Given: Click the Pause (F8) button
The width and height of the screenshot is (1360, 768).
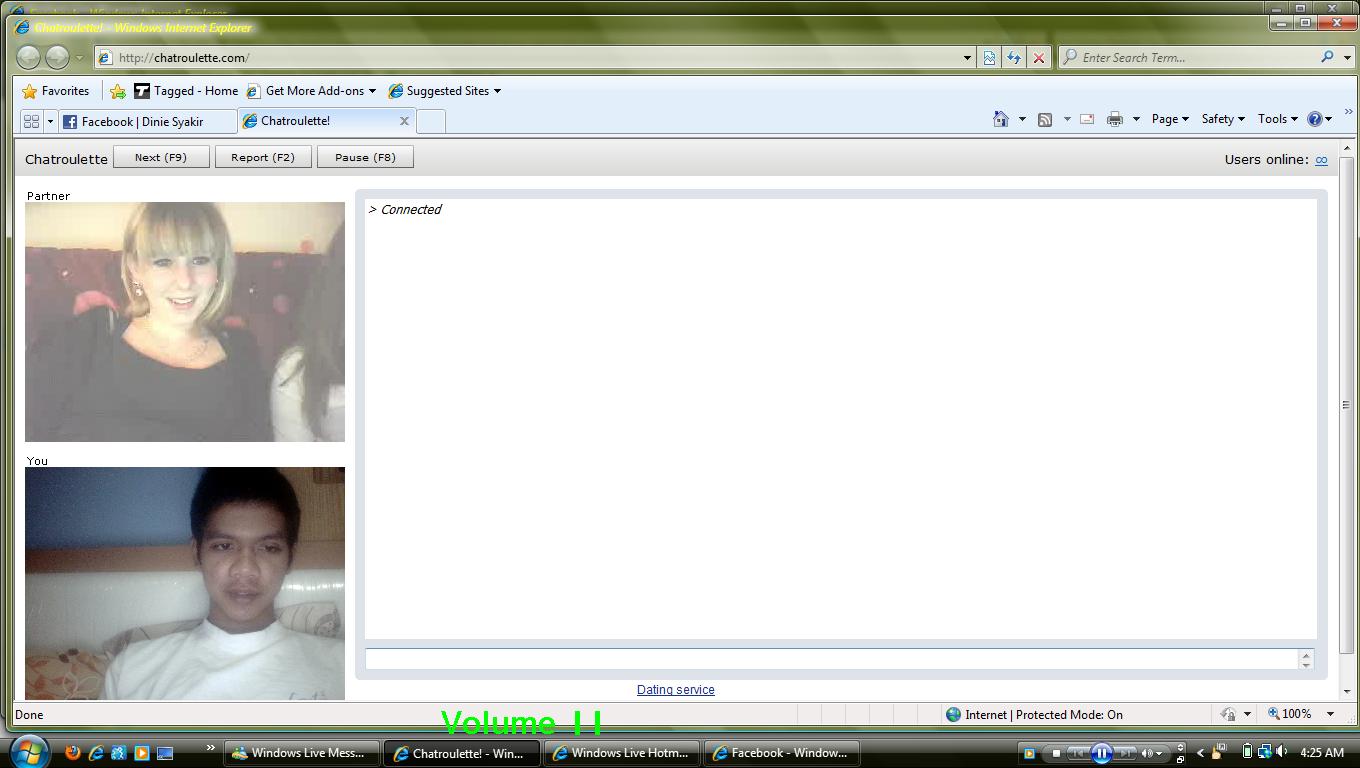Looking at the screenshot, I should (365, 157).
